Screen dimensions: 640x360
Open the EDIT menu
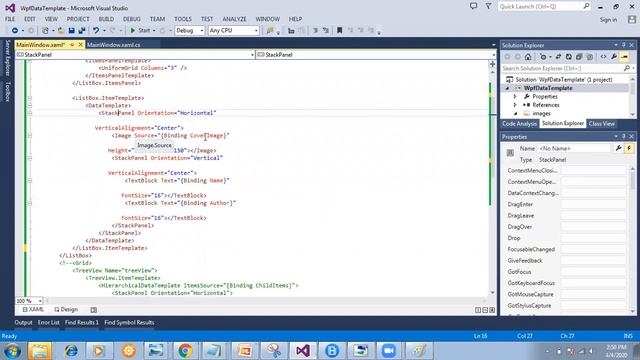[30, 19]
